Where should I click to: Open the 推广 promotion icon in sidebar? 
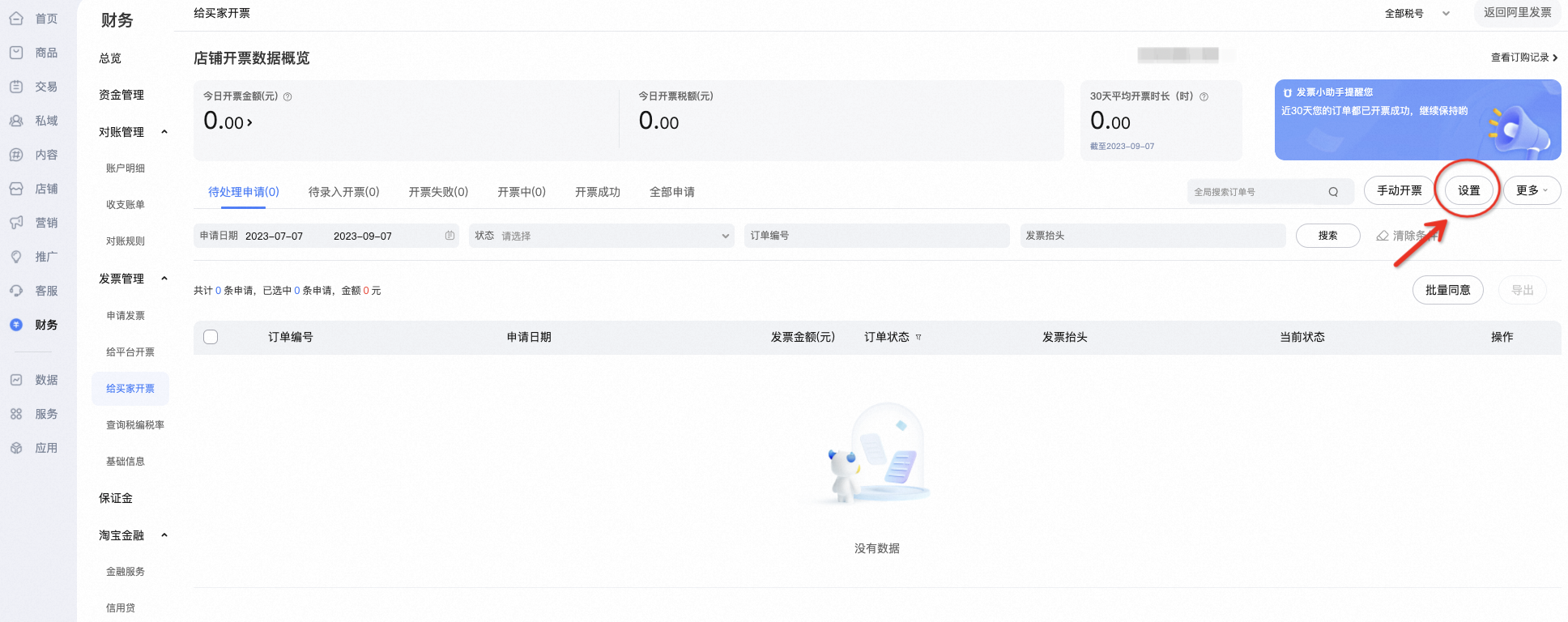[x=16, y=257]
